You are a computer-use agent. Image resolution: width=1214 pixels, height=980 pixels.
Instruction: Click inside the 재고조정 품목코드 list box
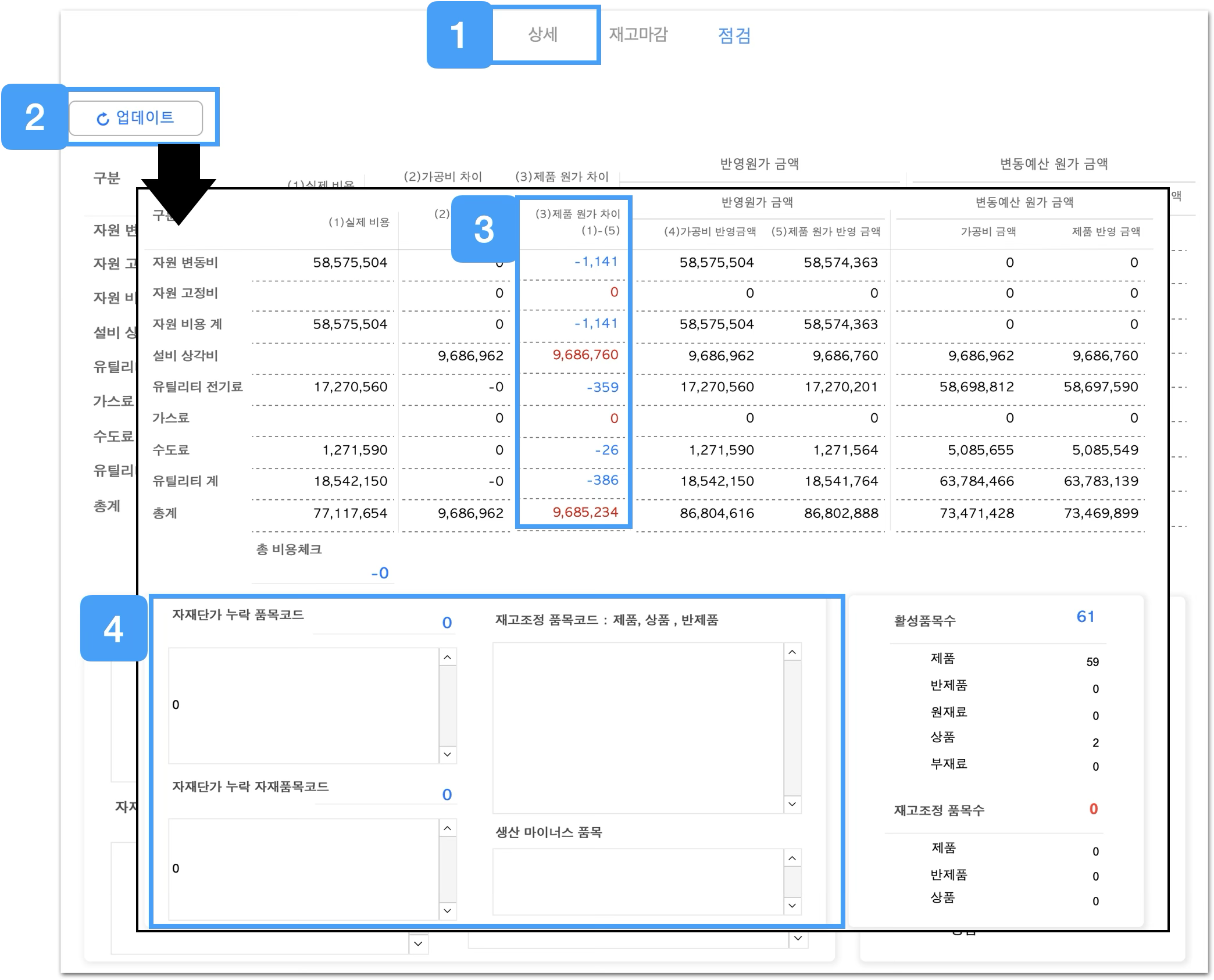(637, 728)
